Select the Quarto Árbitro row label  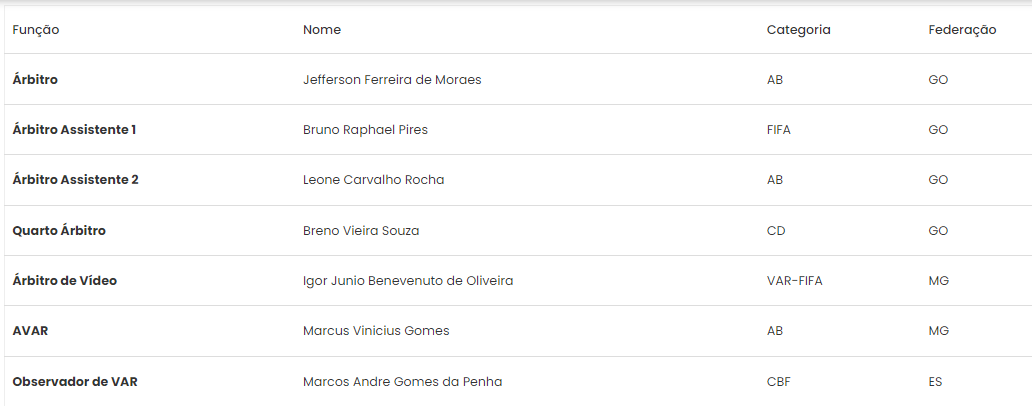coord(59,230)
